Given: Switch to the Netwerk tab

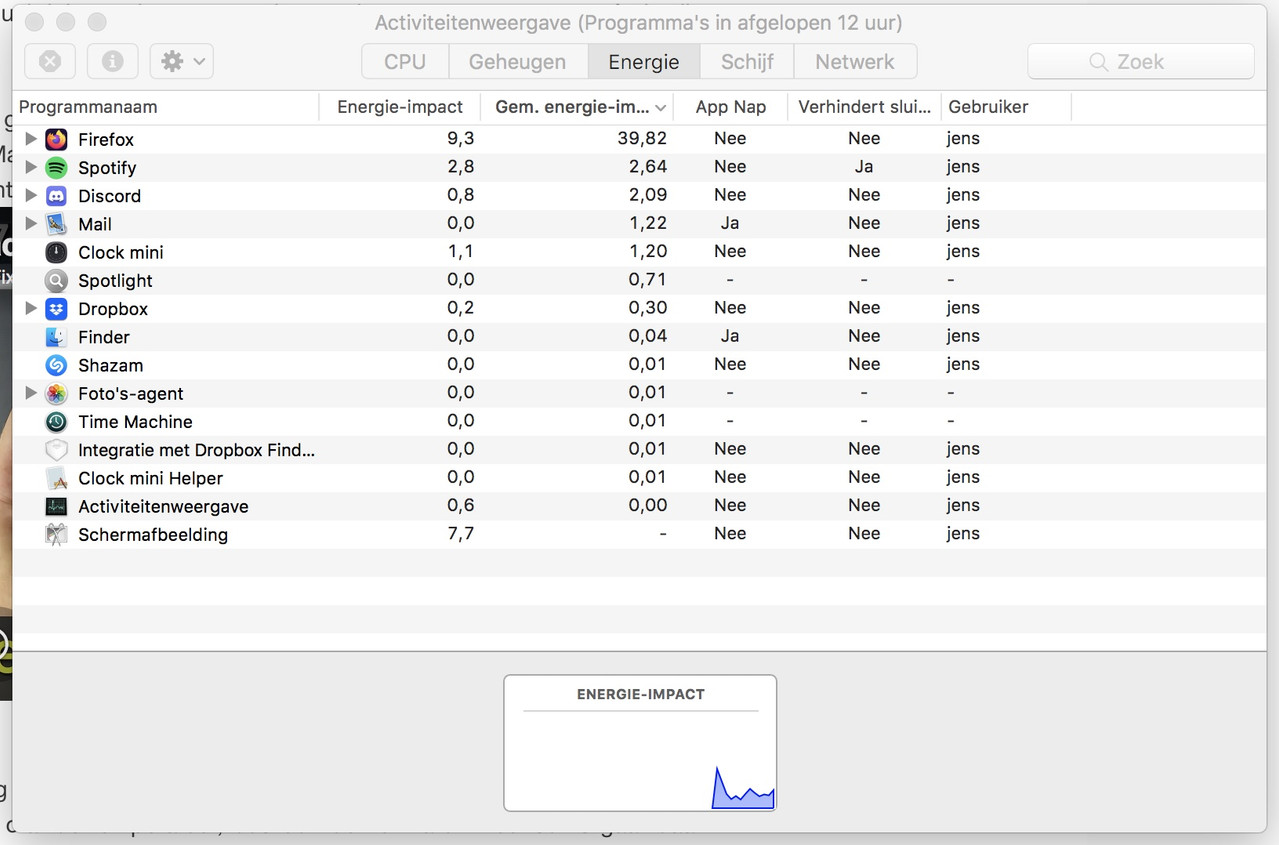Looking at the screenshot, I should tap(855, 61).
